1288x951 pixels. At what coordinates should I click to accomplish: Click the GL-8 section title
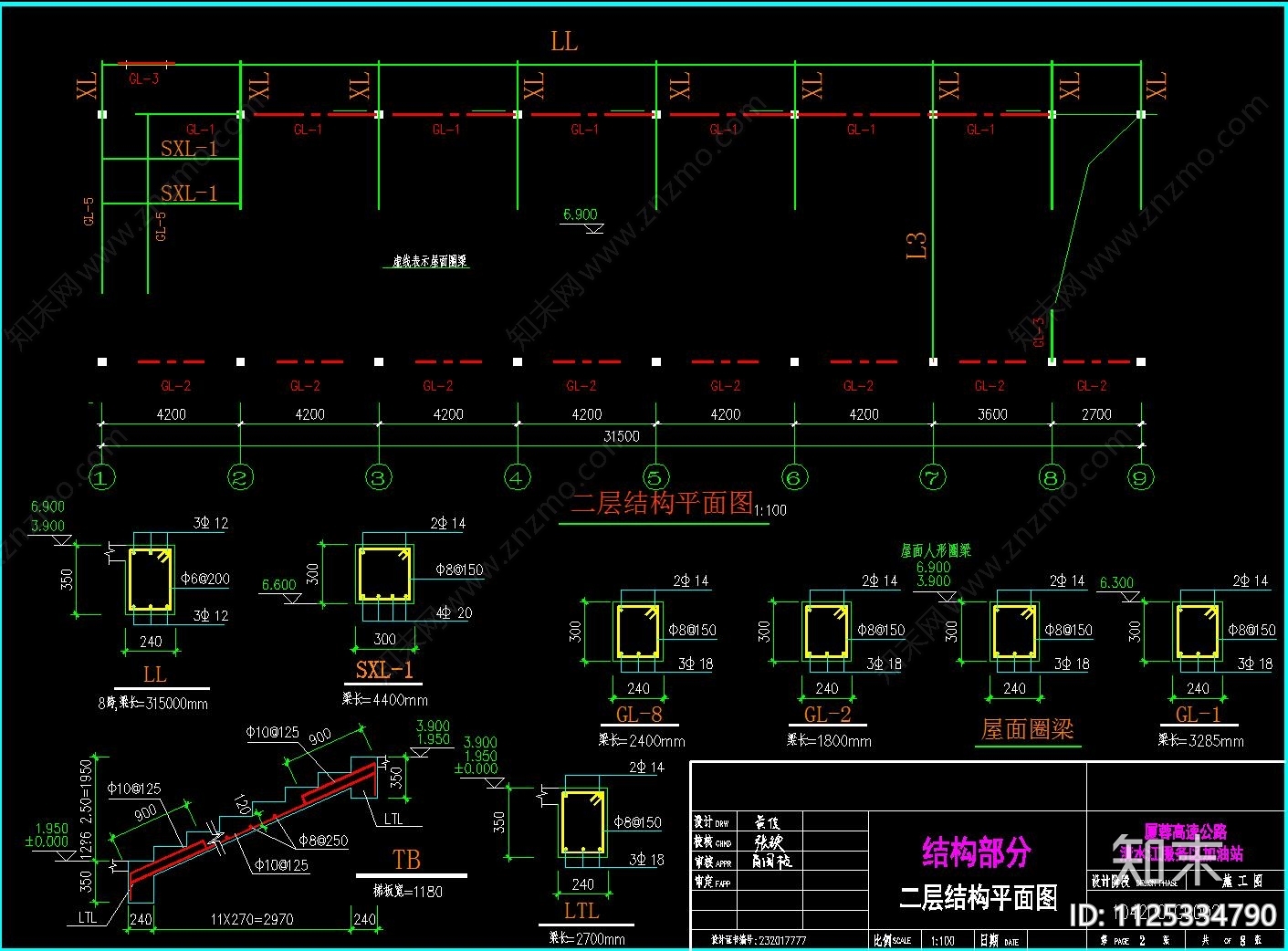coord(639,715)
